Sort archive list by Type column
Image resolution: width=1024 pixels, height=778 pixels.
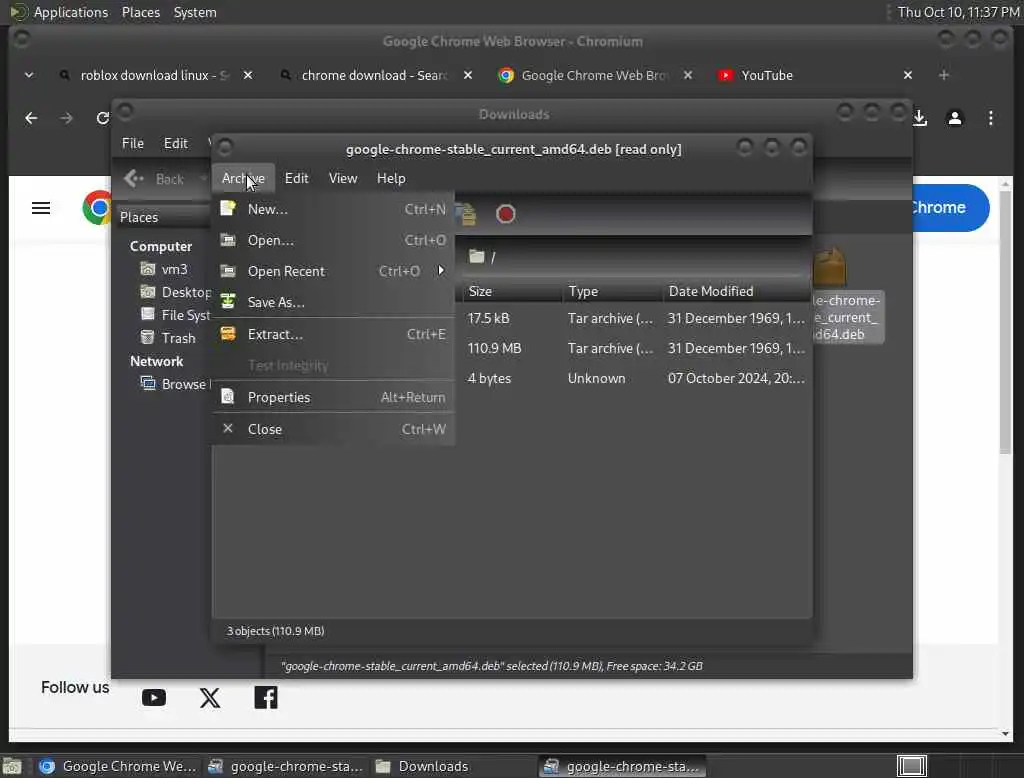[x=613, y=291]
